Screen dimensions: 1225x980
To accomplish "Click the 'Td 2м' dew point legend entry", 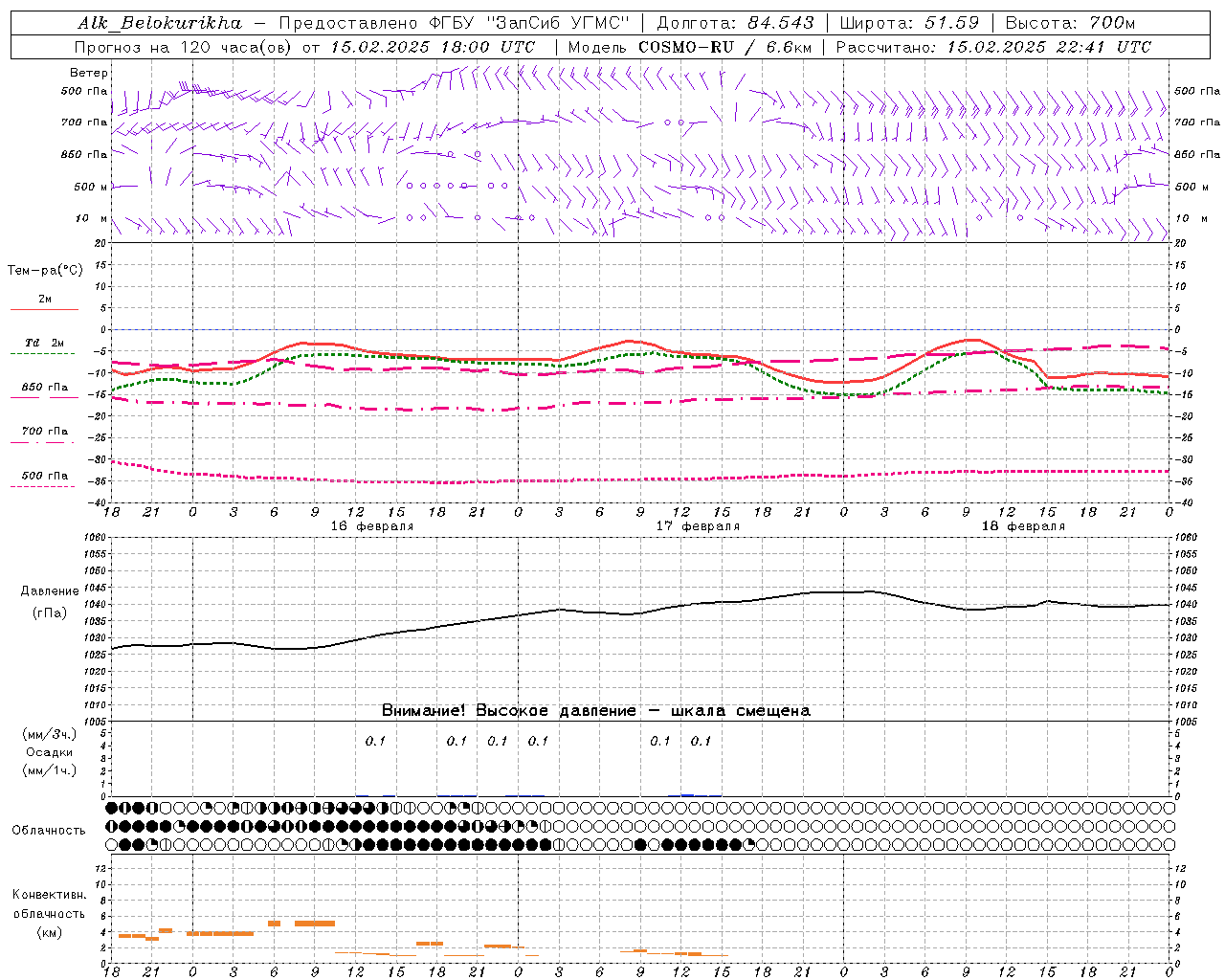I will (x=45, y=343).
